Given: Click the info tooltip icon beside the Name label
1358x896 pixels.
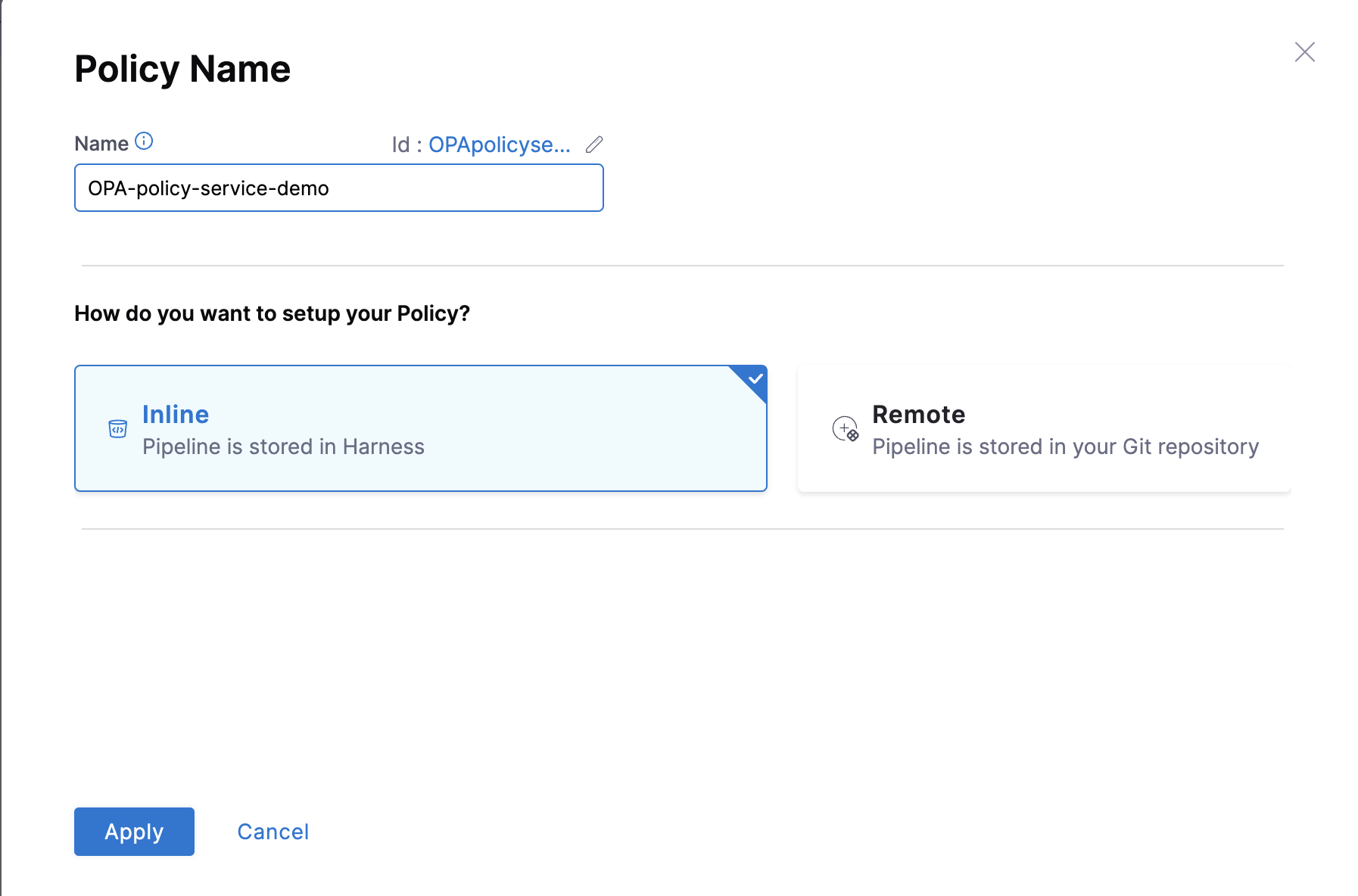Looking at the screenshot, I should (x=145, y=140).
